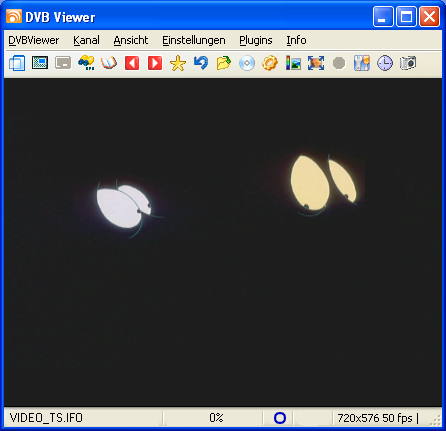
Task: Click the red previous channel arrow
Action: point(132,63)
